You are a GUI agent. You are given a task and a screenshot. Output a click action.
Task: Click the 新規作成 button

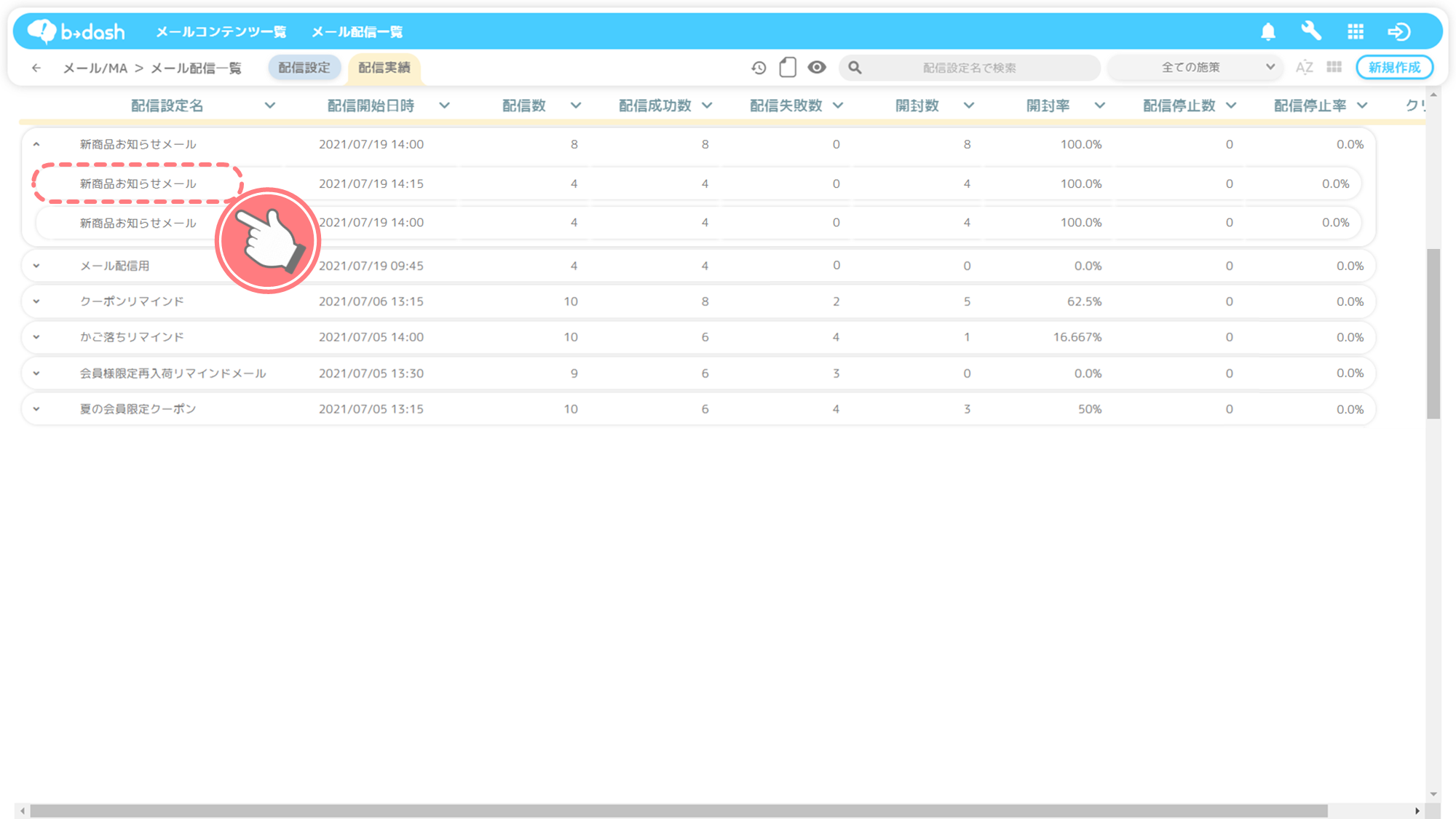[x=1394, y=67]
